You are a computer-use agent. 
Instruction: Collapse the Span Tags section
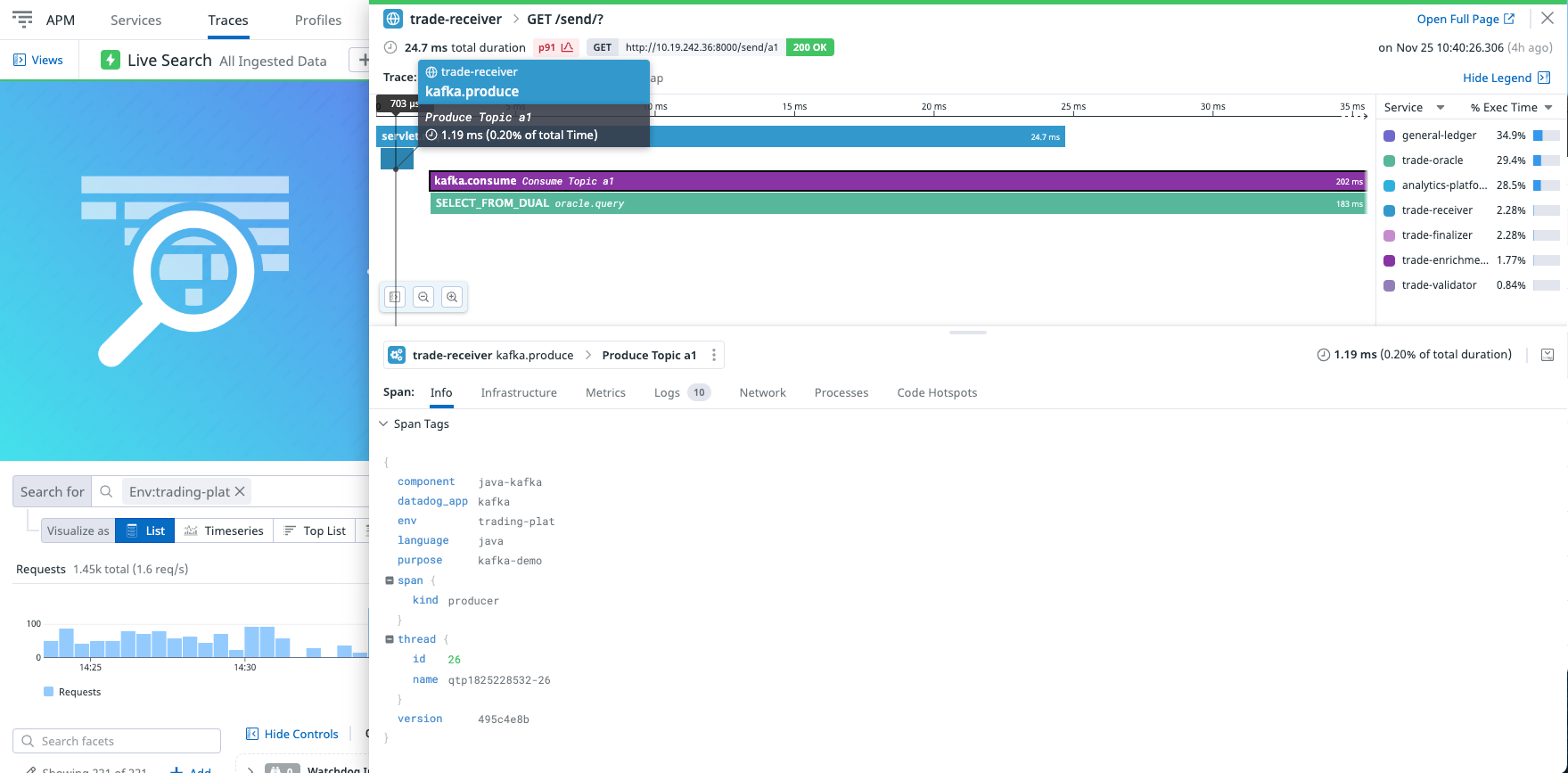[x=383, y=424]
